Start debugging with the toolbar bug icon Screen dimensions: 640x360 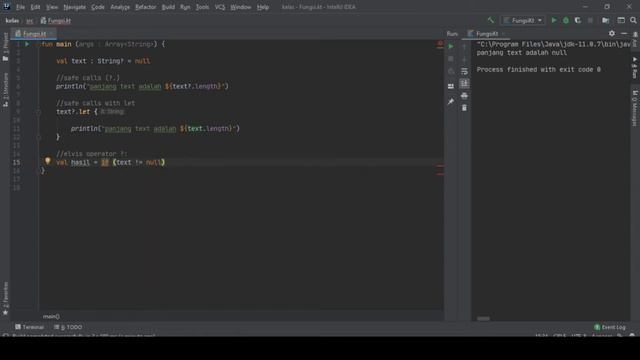[x=566, y=20]
